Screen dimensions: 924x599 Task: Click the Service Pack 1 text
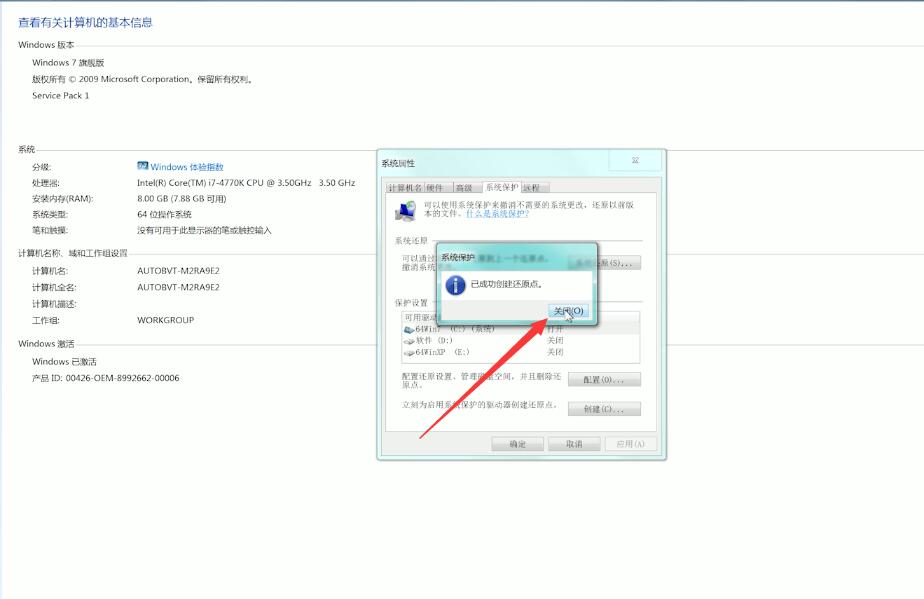coord(61,96)
